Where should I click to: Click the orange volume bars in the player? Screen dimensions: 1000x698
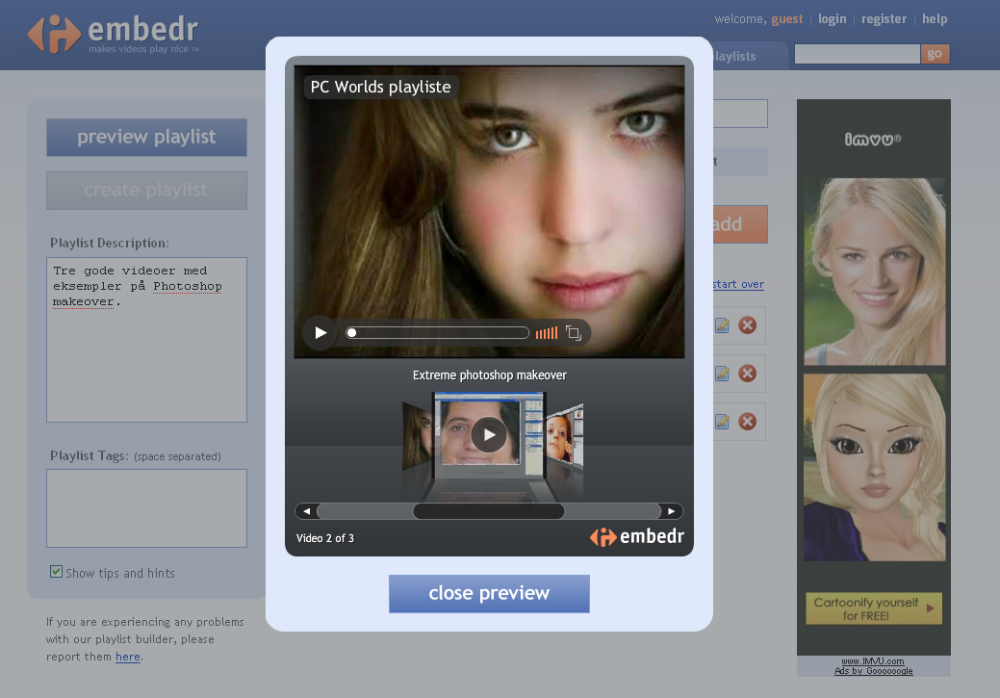(546, 333)
